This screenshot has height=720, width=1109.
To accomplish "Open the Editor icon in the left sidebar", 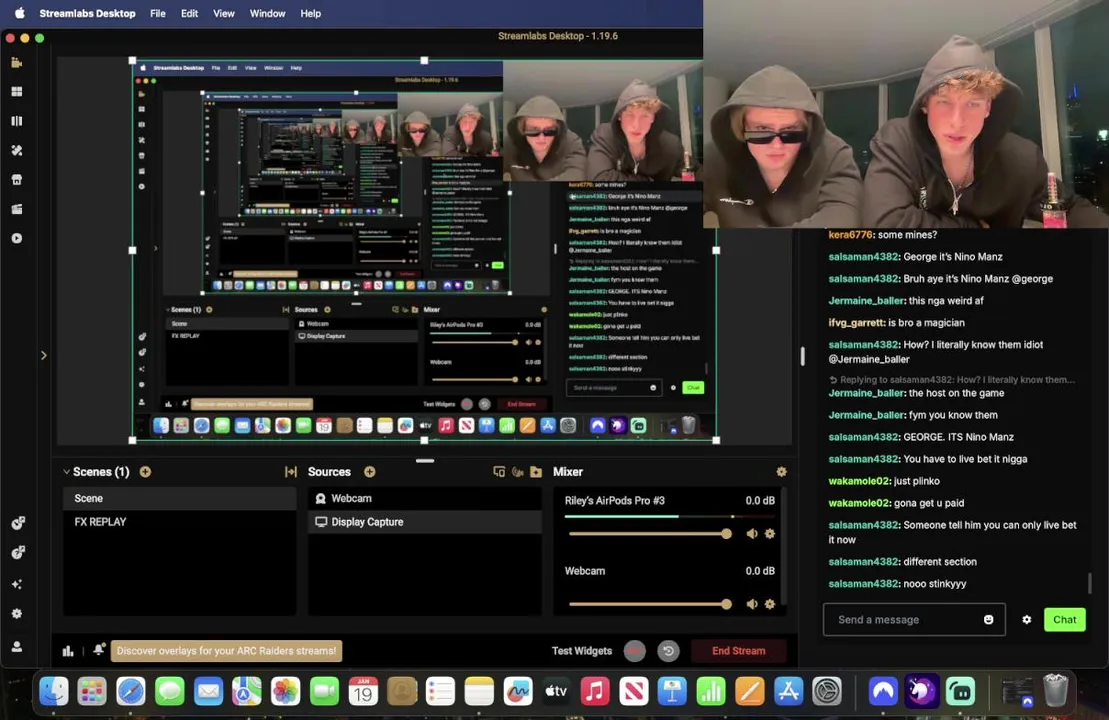I will (x=16, y=62).
